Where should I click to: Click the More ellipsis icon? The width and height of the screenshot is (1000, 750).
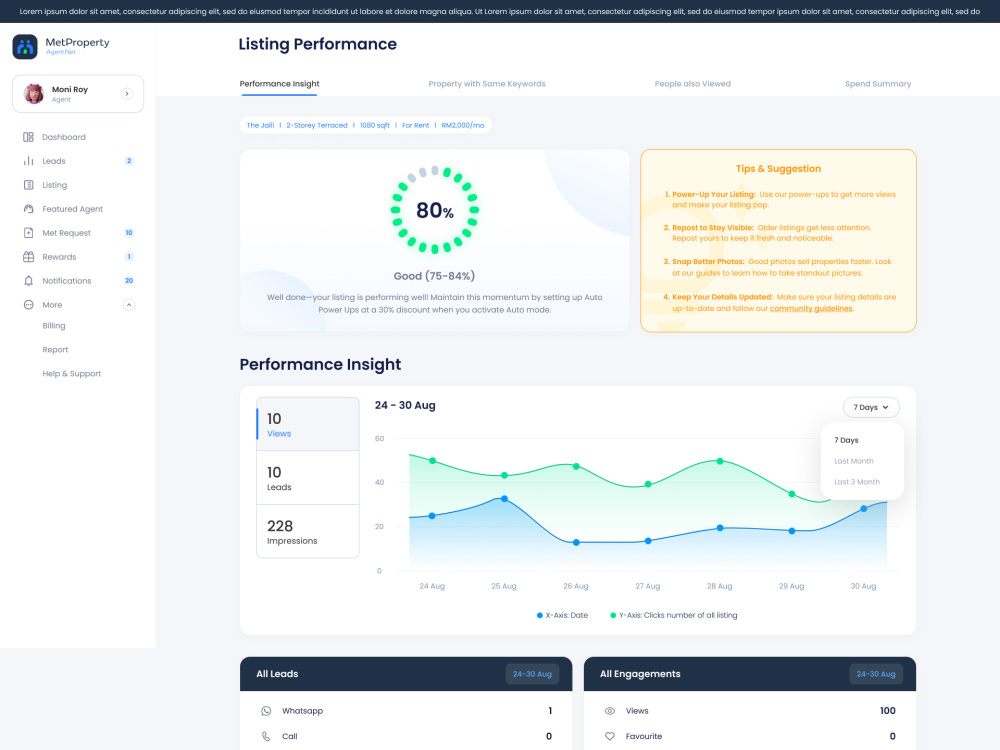[28, 305]
